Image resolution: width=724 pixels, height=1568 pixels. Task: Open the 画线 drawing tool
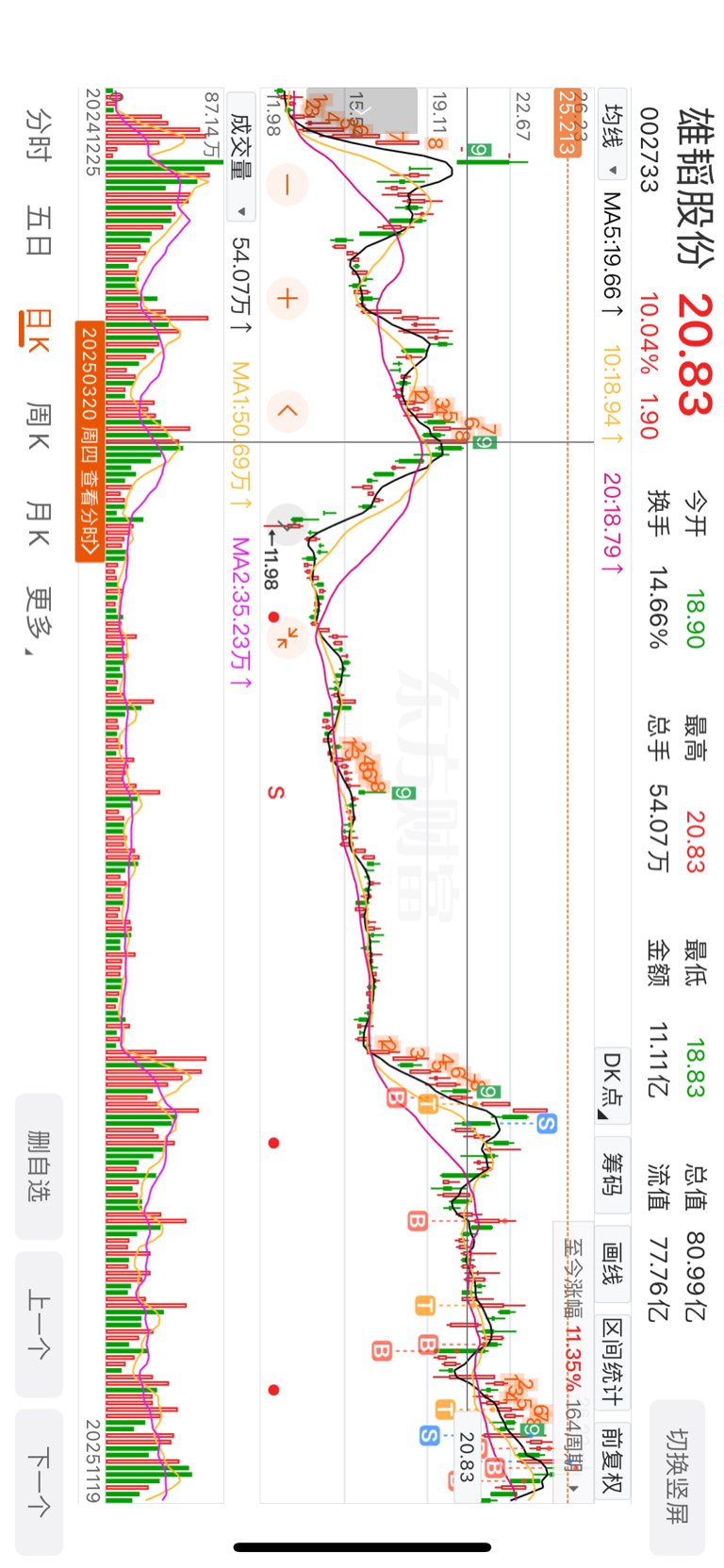pyautogui.click(x=613, y=1265)
